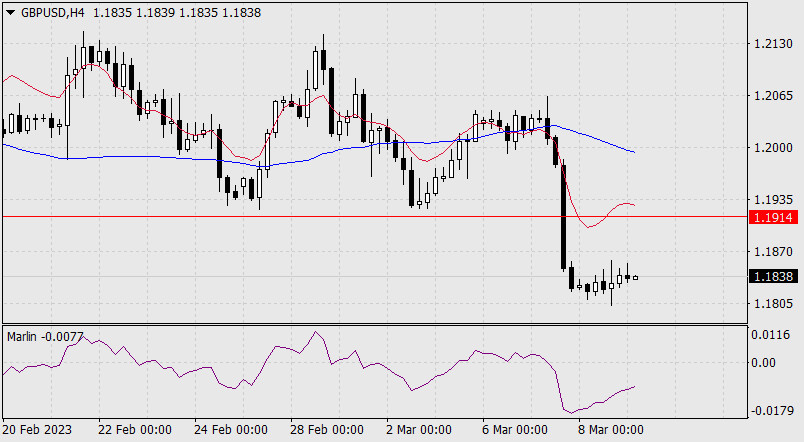Click the last candlestick on the chart
Image resolution: width=804 pixels, height=442 pixels.
tap(635, 278)
